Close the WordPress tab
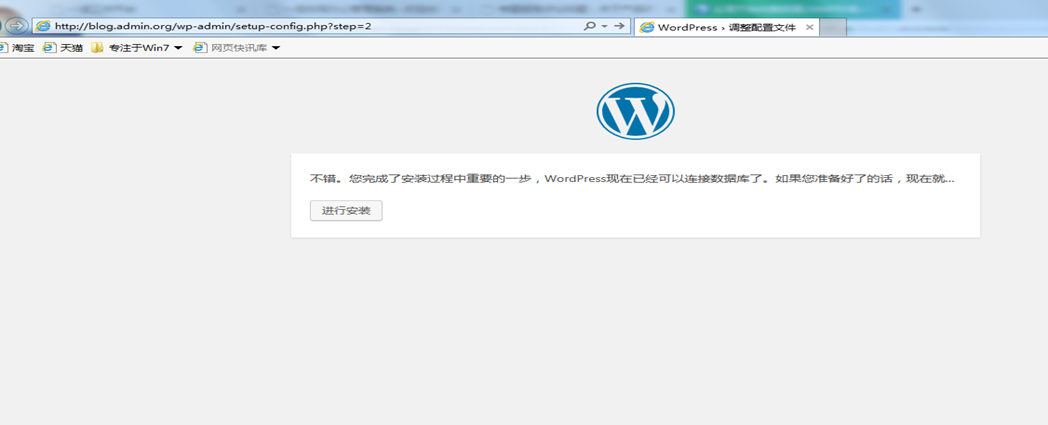1048x425 pixels. click(809, 27)
